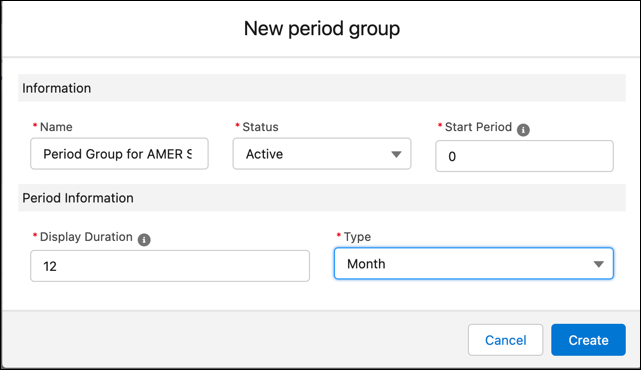Viewport: 641px width, 370px height.
Task: Click the Display Duration label text
Action: coord(86,237)
